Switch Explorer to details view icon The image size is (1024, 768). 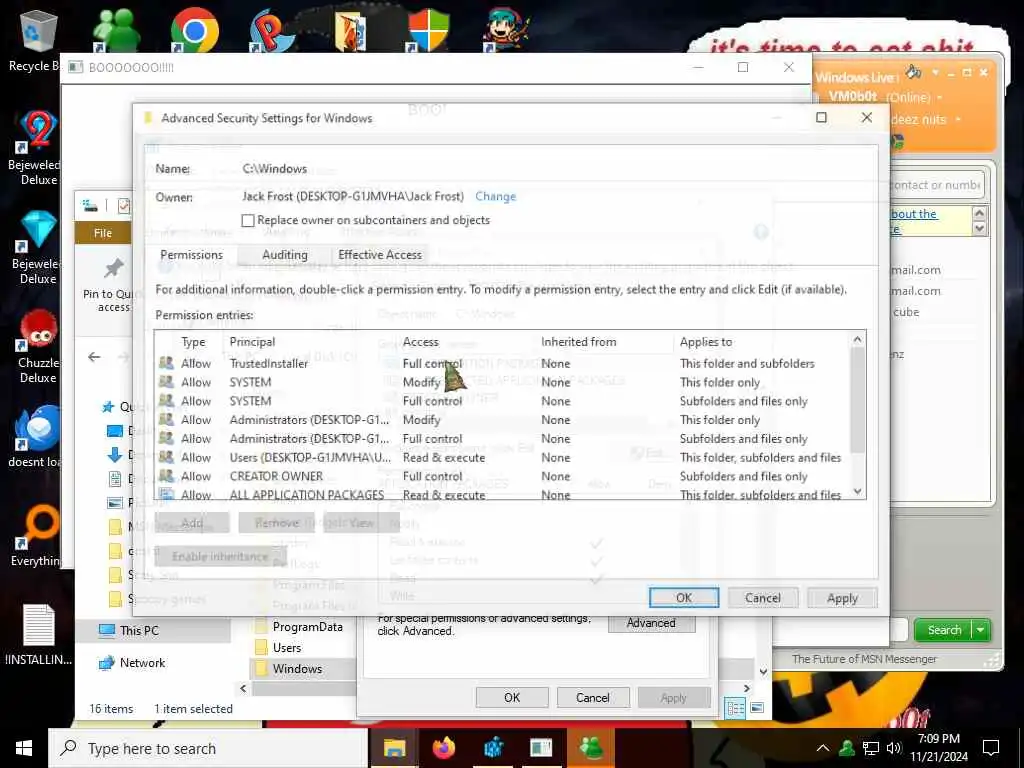coord(735,708)
